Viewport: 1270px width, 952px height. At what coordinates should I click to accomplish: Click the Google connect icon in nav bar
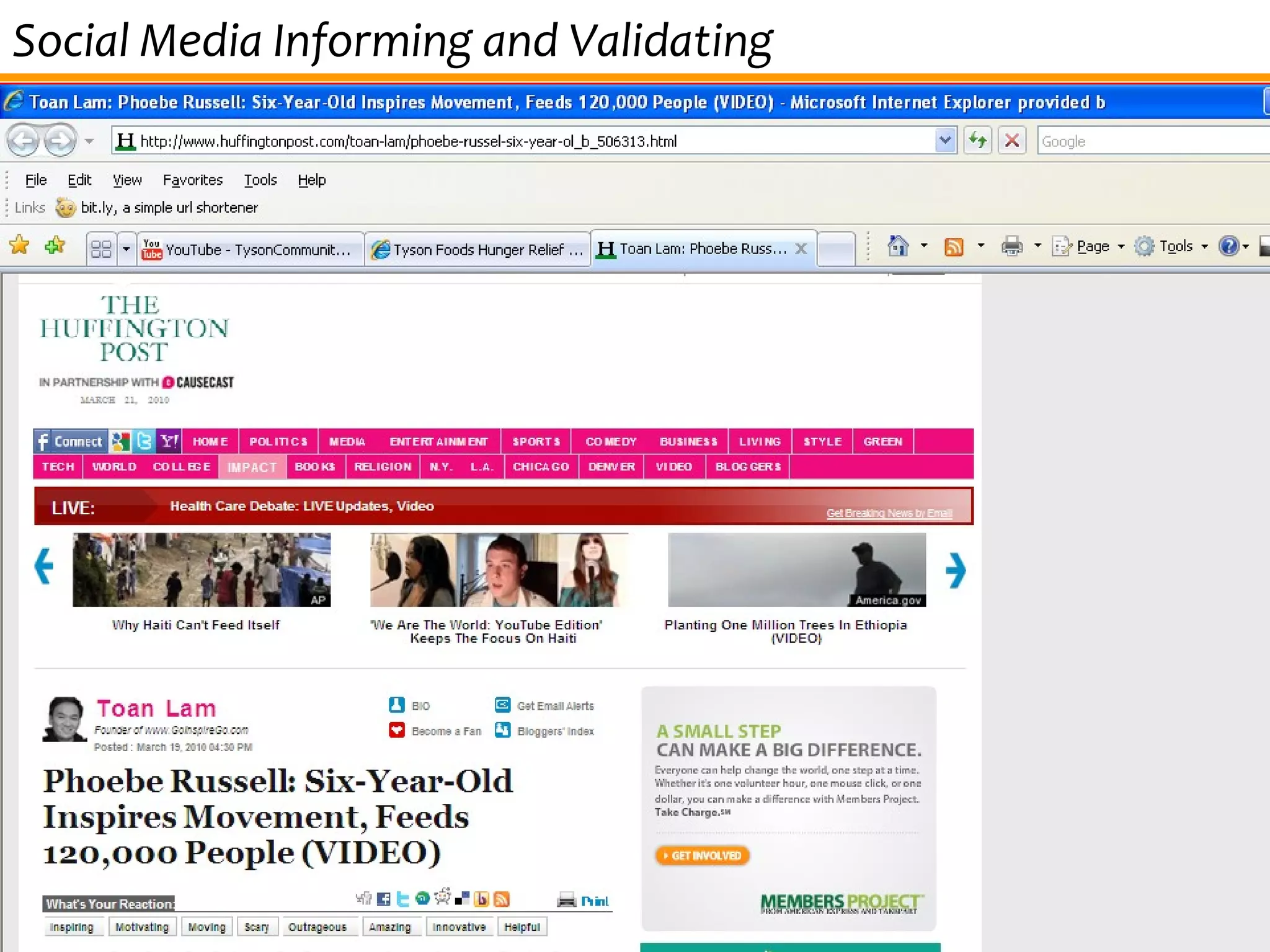coord(120,441)
